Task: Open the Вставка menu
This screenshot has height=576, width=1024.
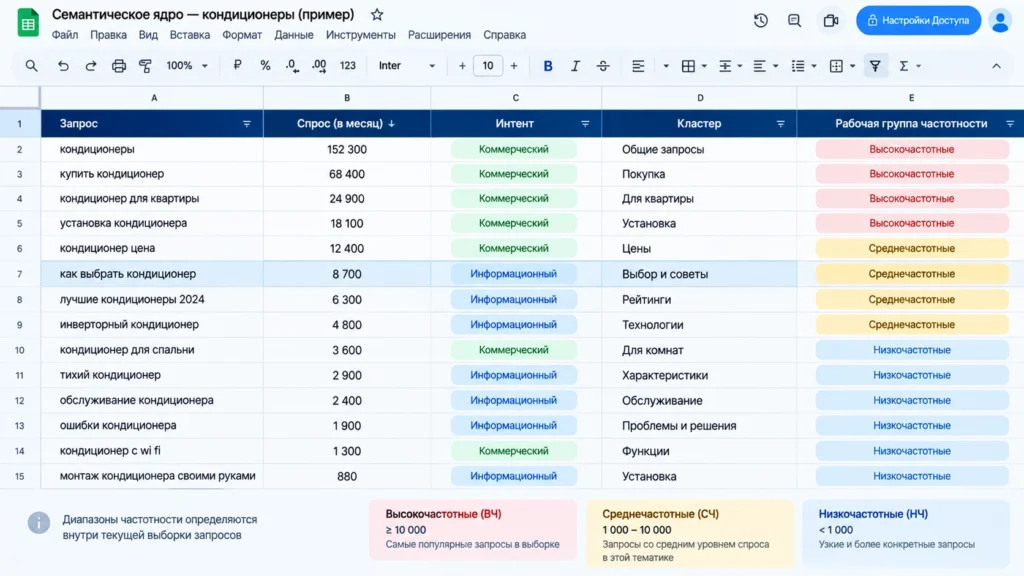Action: [x=189, y=35]
